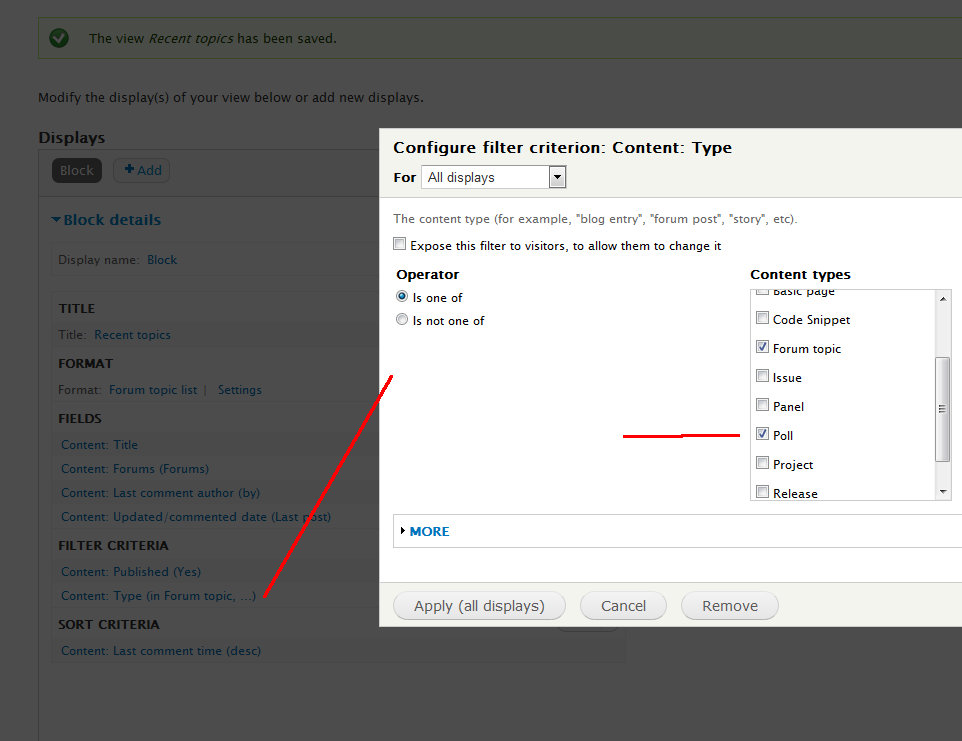962x741 pixels.
Task: Click the Add display button
Action: [141, 170]
